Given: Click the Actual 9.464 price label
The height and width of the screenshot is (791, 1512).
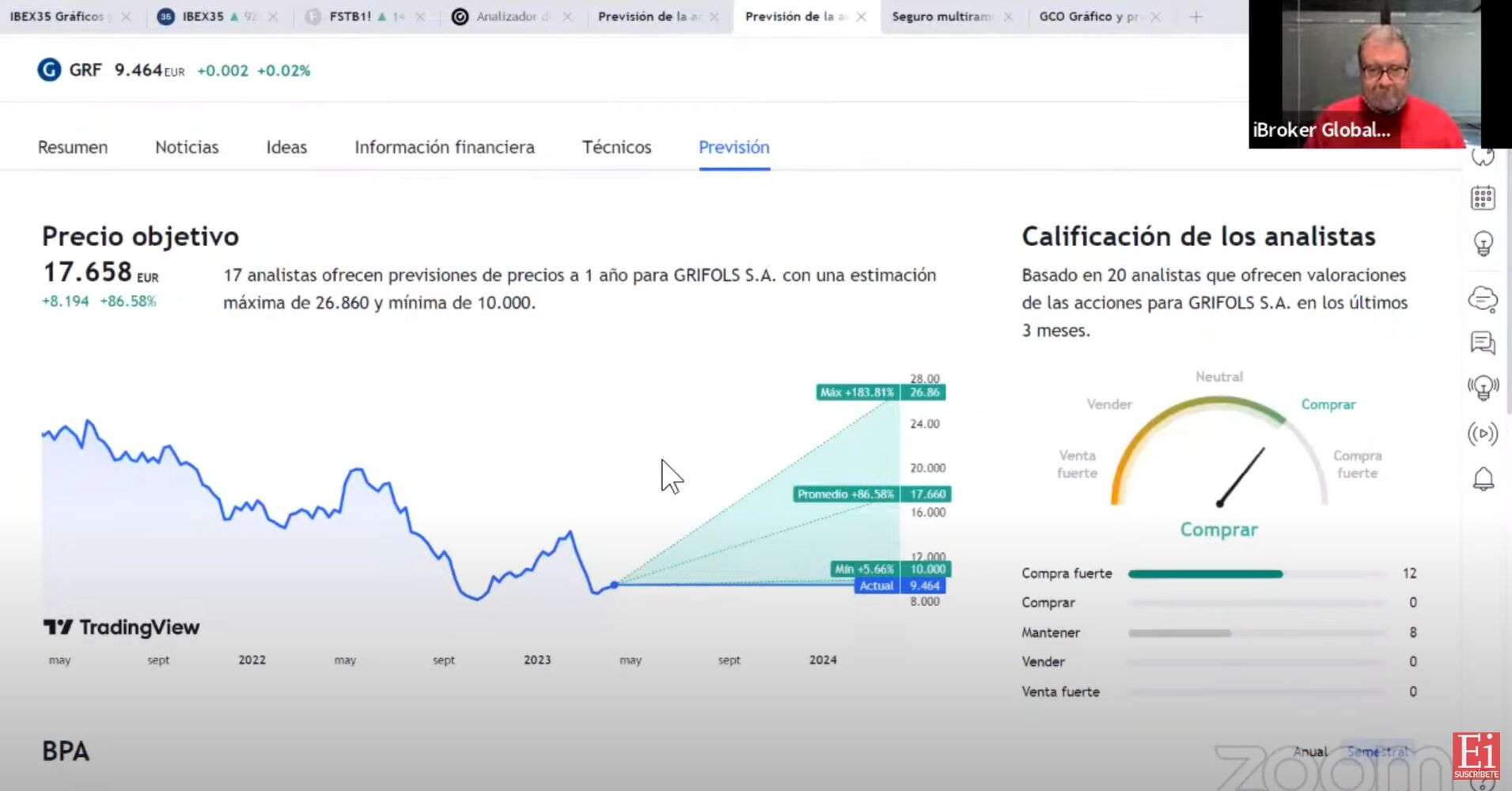Looking at the screenshot, I should click(900, 586).
